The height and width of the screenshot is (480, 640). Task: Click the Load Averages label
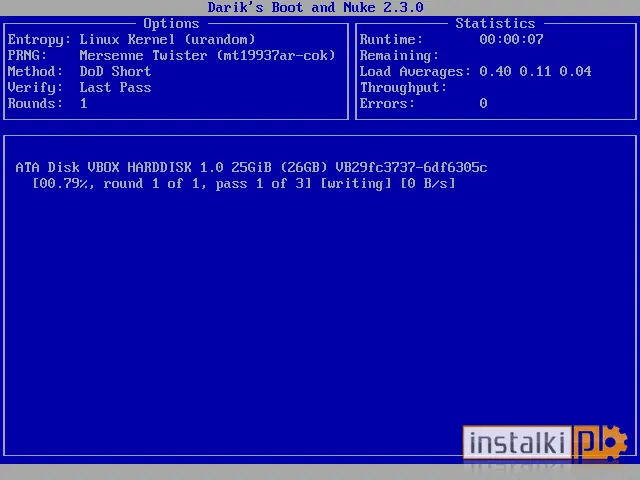pyautogui.click(x=415, y=71)
